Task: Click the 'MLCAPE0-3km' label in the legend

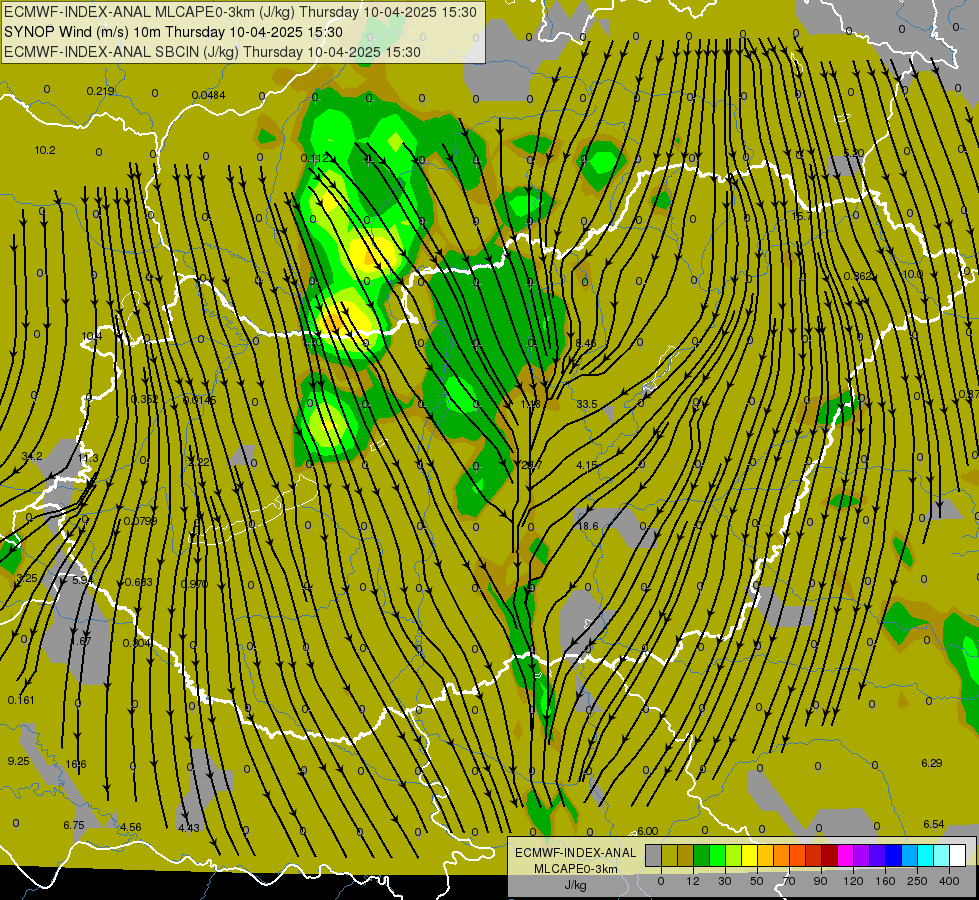Action: 576,869
